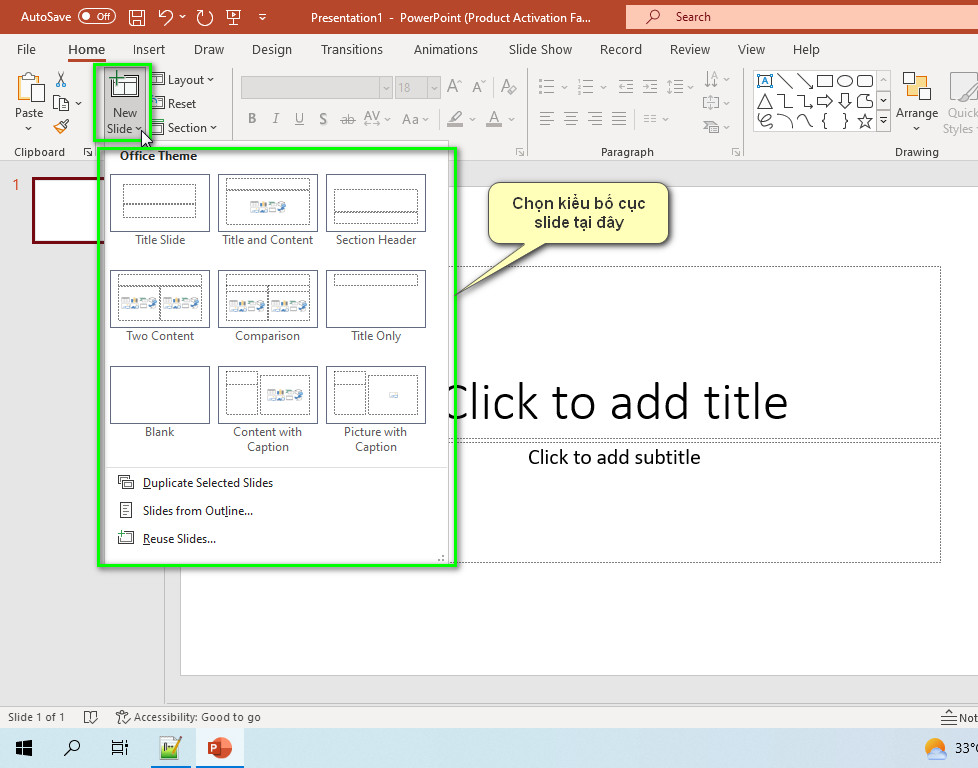This screenshot has height=768, width=978.
Task: Click the taskbar search magnifier
Action: click(x=72, y=747)
